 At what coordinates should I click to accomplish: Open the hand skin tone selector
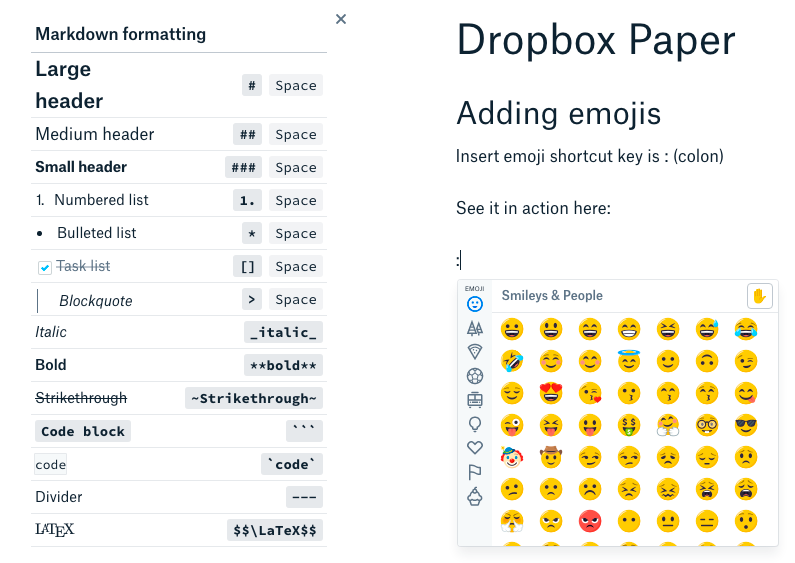tap(760, 296)
